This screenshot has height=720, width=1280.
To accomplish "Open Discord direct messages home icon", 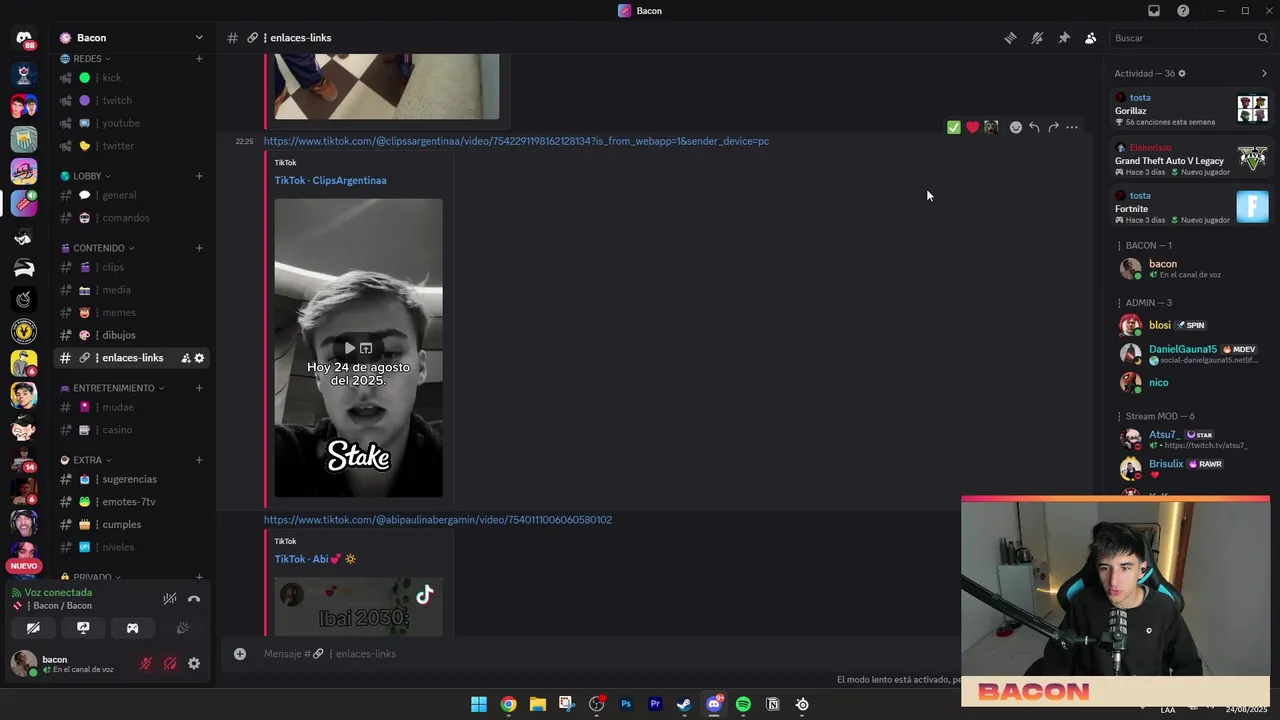I will 24,38.
